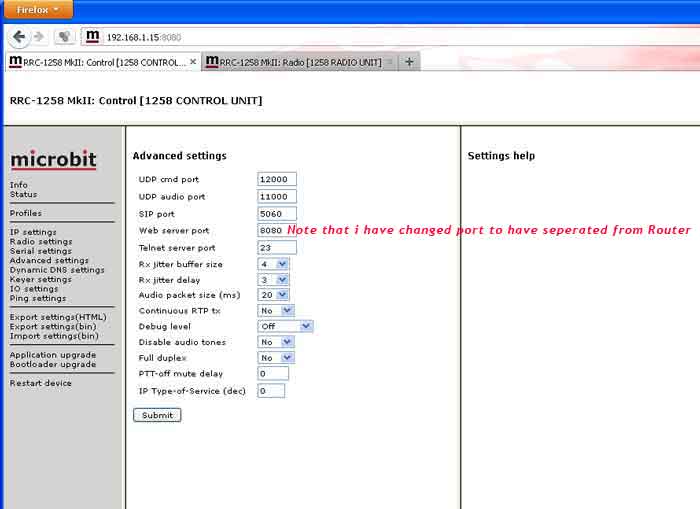Open Bootloader upgrade link
The image size is (700, 509).
click(x=53, y=364)
